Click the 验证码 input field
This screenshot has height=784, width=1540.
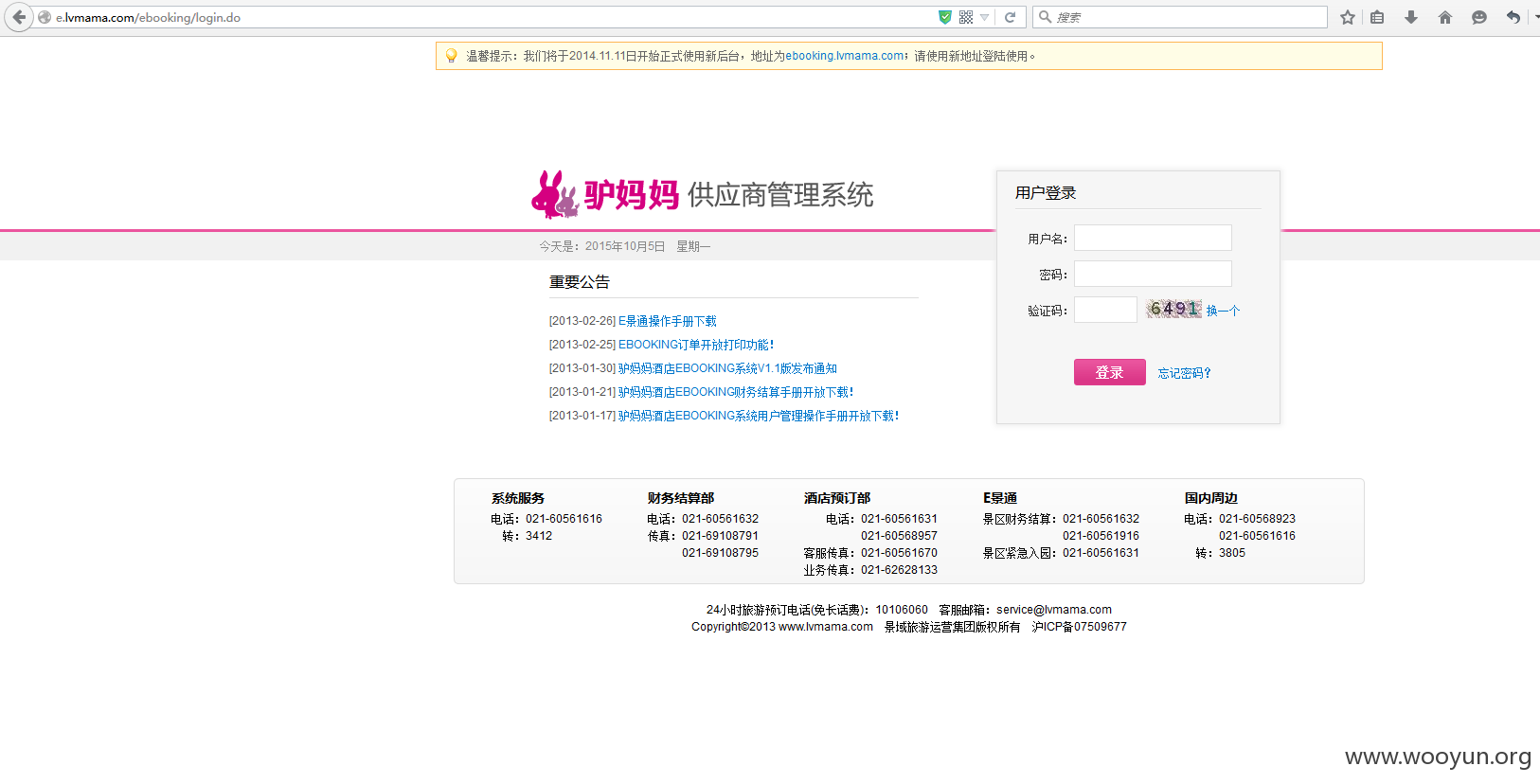point(1105,310)
